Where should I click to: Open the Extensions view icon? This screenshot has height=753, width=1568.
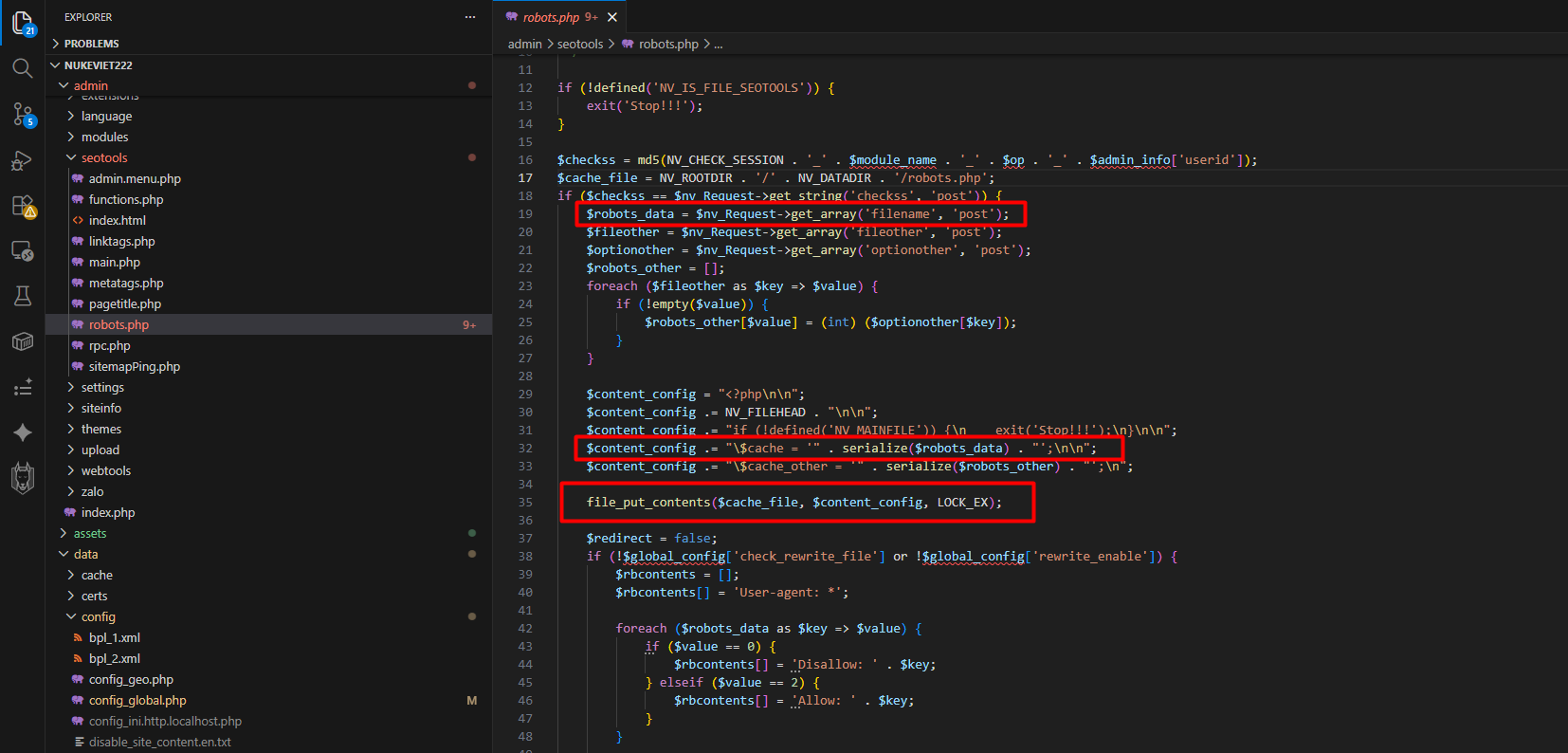pos(23,206)
